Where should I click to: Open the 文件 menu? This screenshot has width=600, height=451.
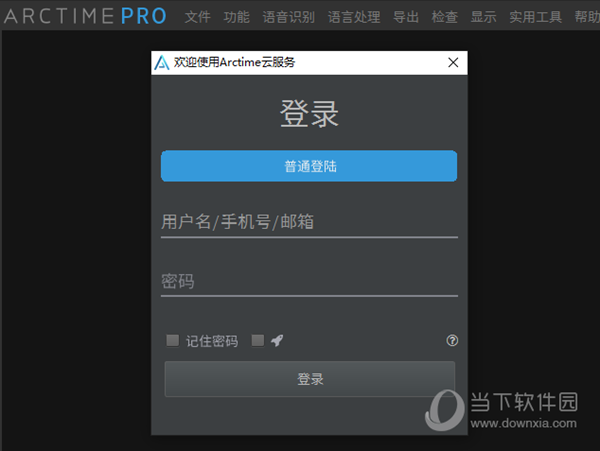pos(197,17)
